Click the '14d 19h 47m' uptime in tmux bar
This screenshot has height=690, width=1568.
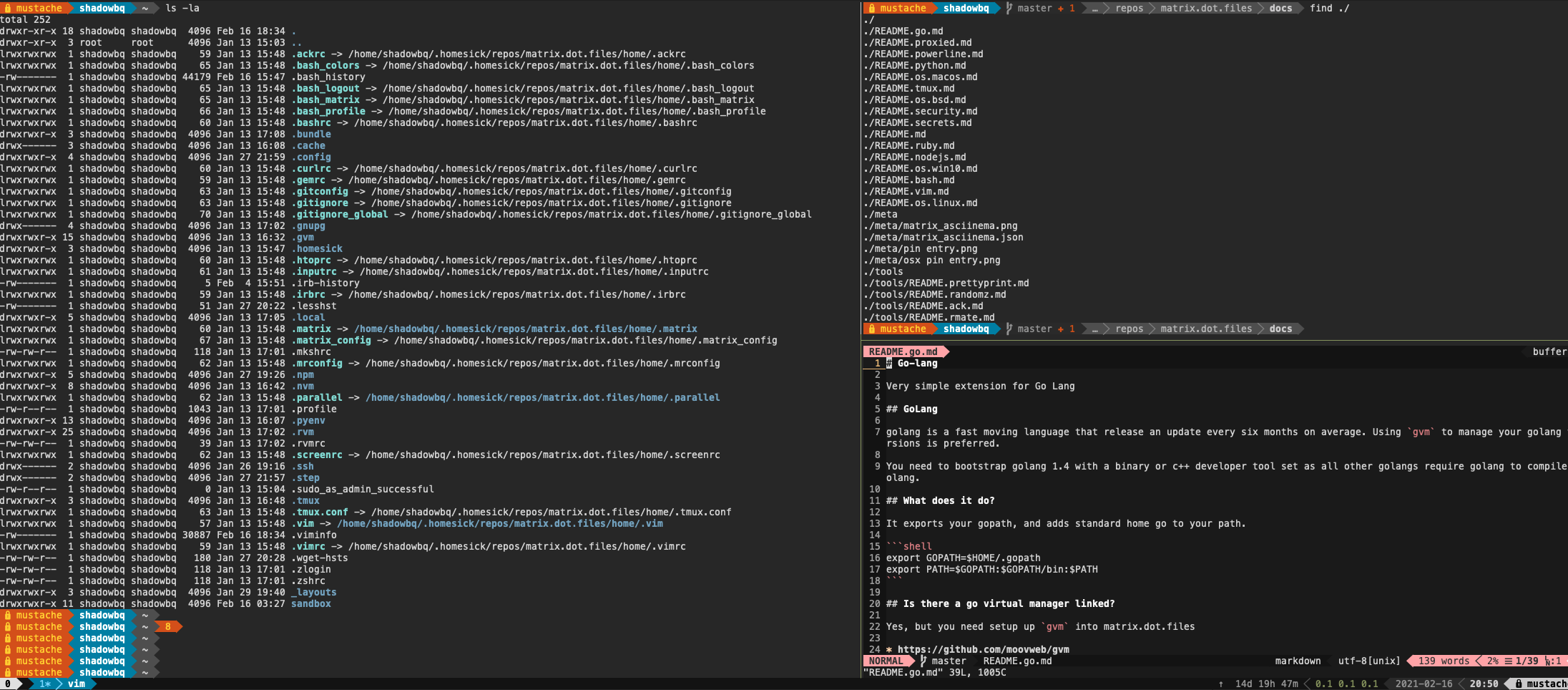point(1266,684)
